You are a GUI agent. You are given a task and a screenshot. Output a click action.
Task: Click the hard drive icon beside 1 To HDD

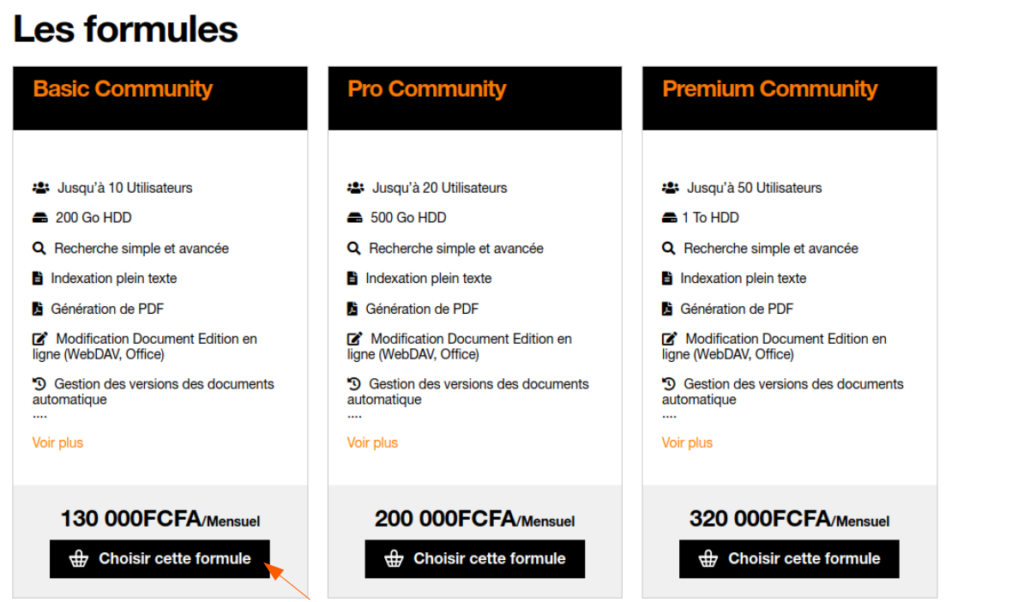click(669, 217)
